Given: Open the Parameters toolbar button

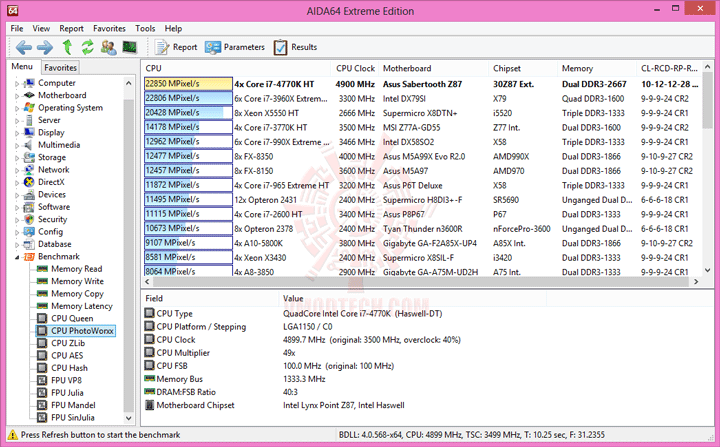Looking at the screenshot, I should [235, 47].
